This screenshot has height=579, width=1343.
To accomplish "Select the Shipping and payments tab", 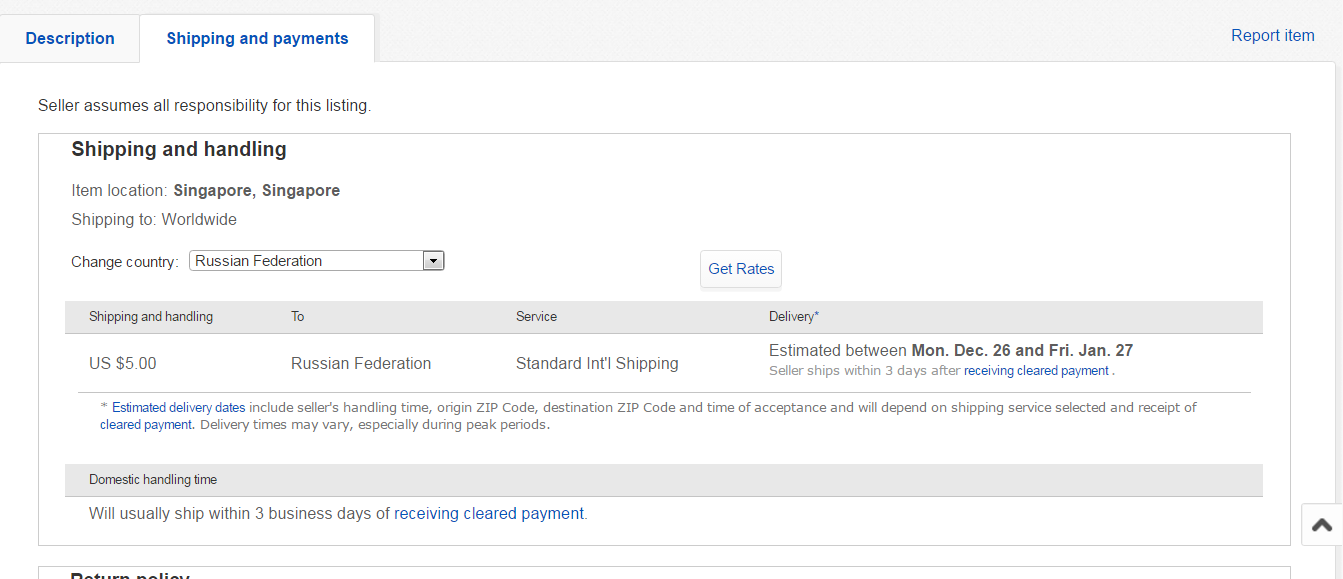I will pos(257,39).
